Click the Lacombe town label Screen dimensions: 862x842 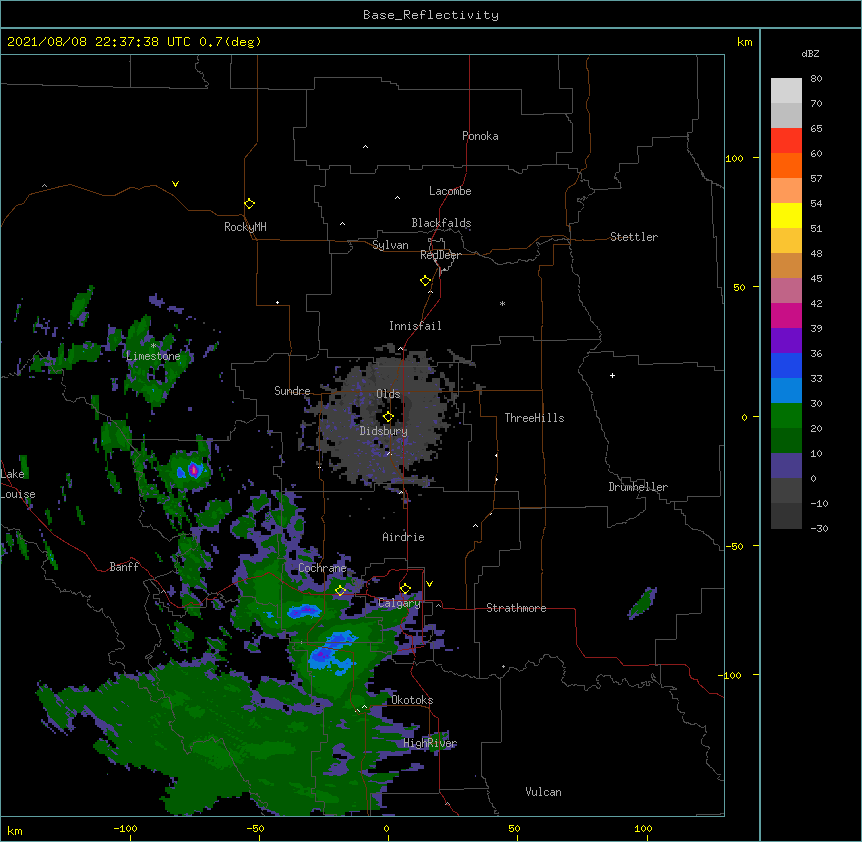(450, 191)
